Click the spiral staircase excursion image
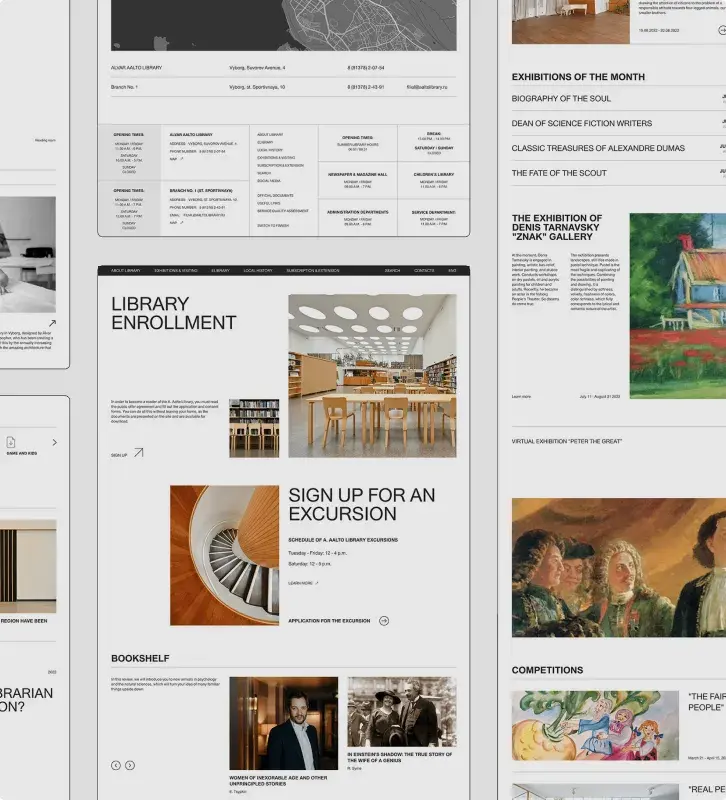This screenshot has width=726, height=800. tap(224, 555)
